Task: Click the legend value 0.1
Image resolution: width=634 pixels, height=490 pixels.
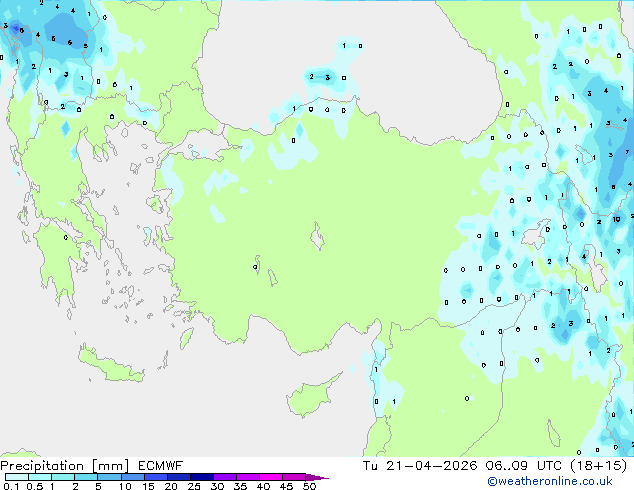Action: 11,486
